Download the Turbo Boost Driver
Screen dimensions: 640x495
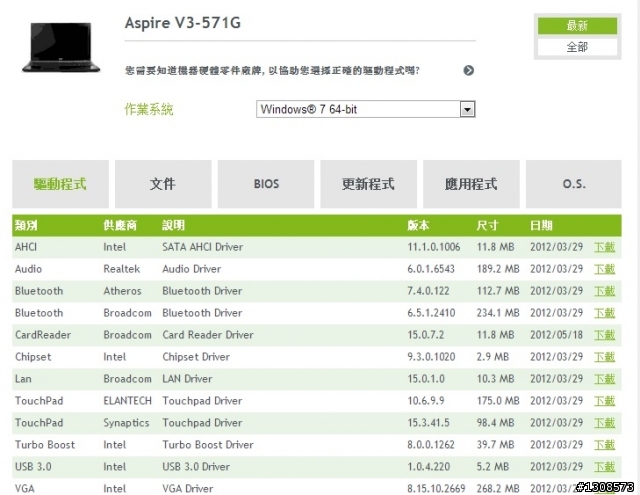point(604,445)
